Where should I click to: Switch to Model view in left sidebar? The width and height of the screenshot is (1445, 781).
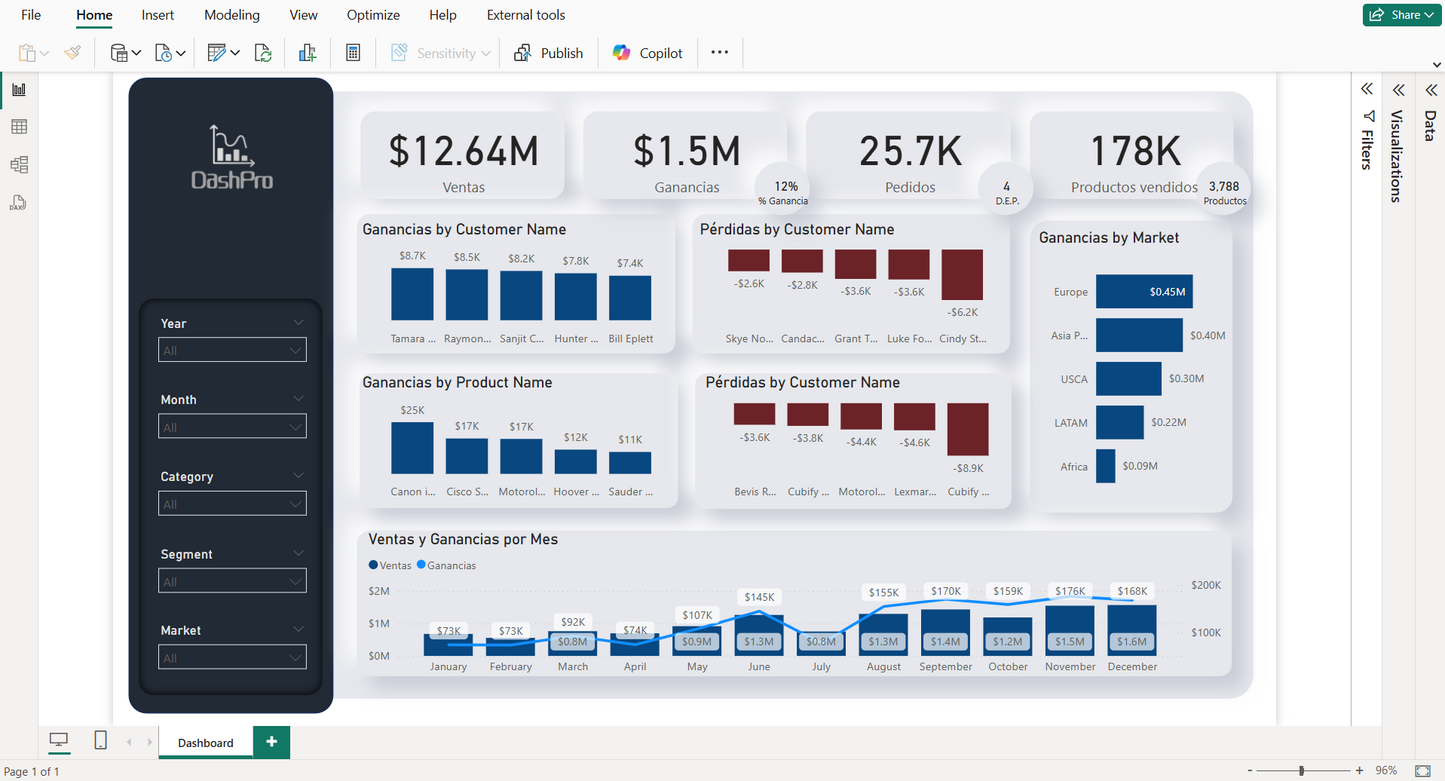pyautogui.click(x=19, y=165)
